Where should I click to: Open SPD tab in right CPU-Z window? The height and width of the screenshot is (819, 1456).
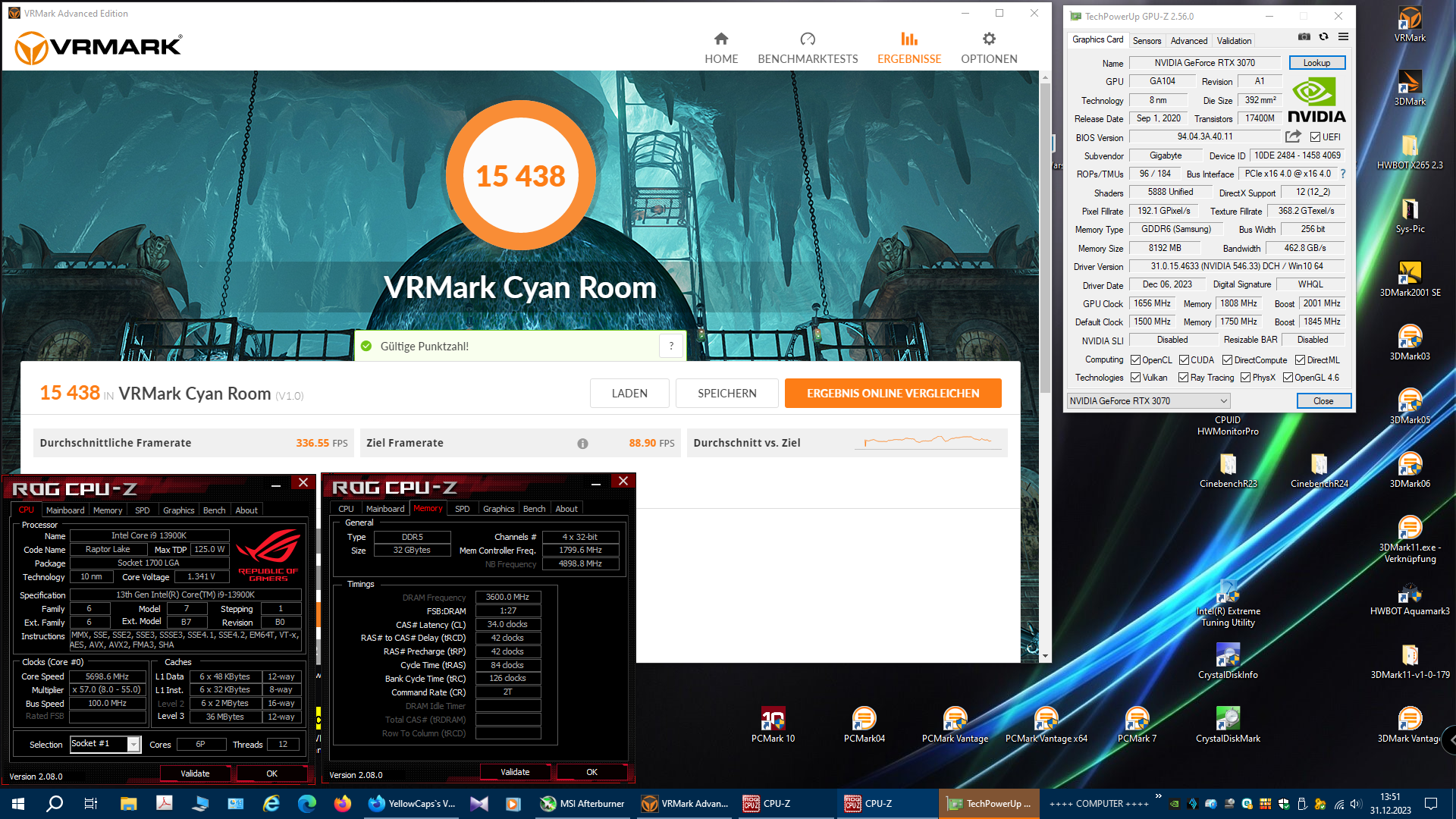[463, 509]
